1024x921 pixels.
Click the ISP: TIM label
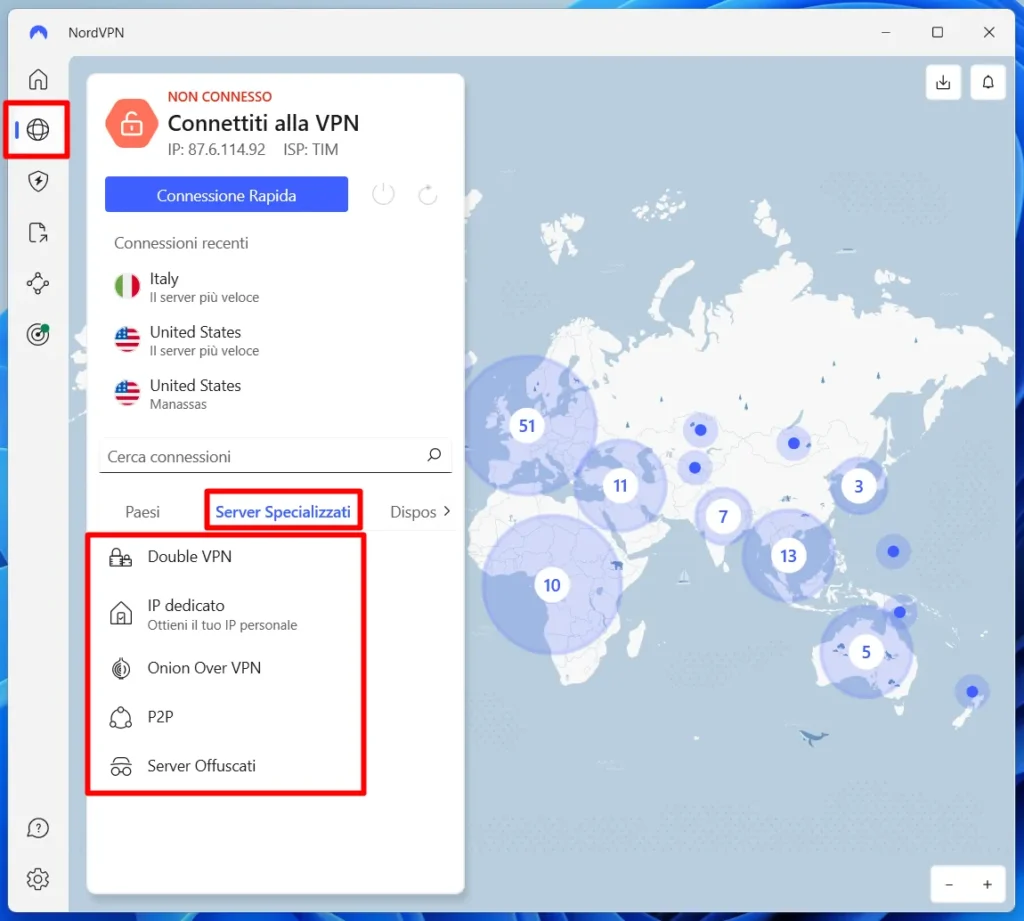click(x=310, y=150)
